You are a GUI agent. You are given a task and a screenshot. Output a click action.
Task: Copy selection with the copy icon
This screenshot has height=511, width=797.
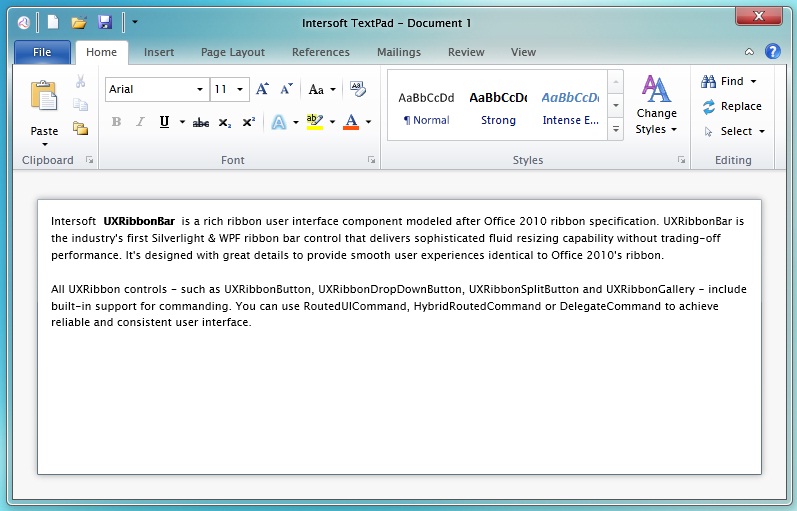tap(80, 105)
